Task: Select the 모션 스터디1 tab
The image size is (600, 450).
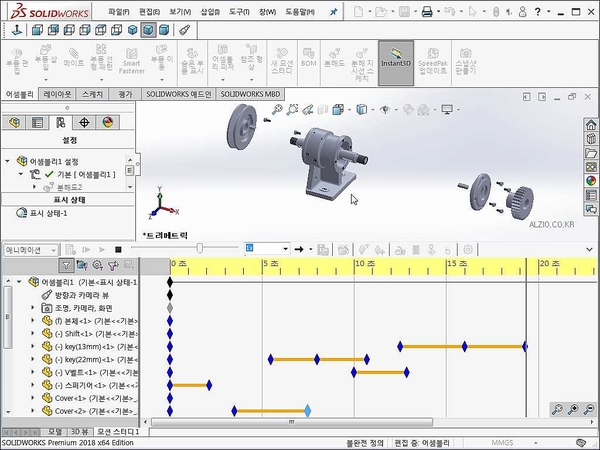Action: 118,432
